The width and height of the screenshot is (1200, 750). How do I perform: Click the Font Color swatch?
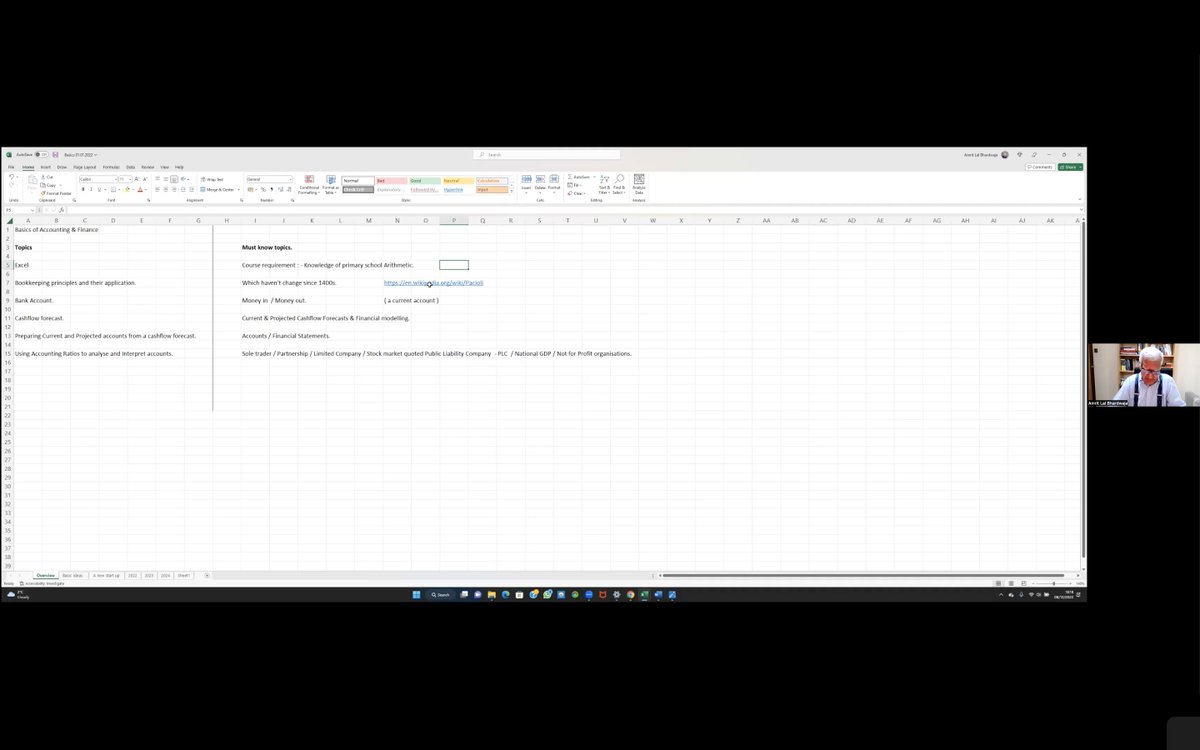pos(140,189)
